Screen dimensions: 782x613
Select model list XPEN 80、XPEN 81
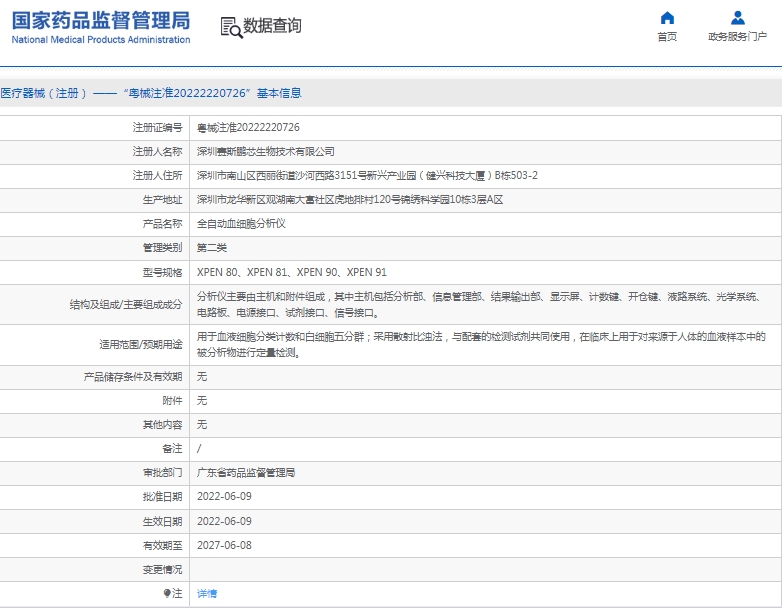point(292,272)
